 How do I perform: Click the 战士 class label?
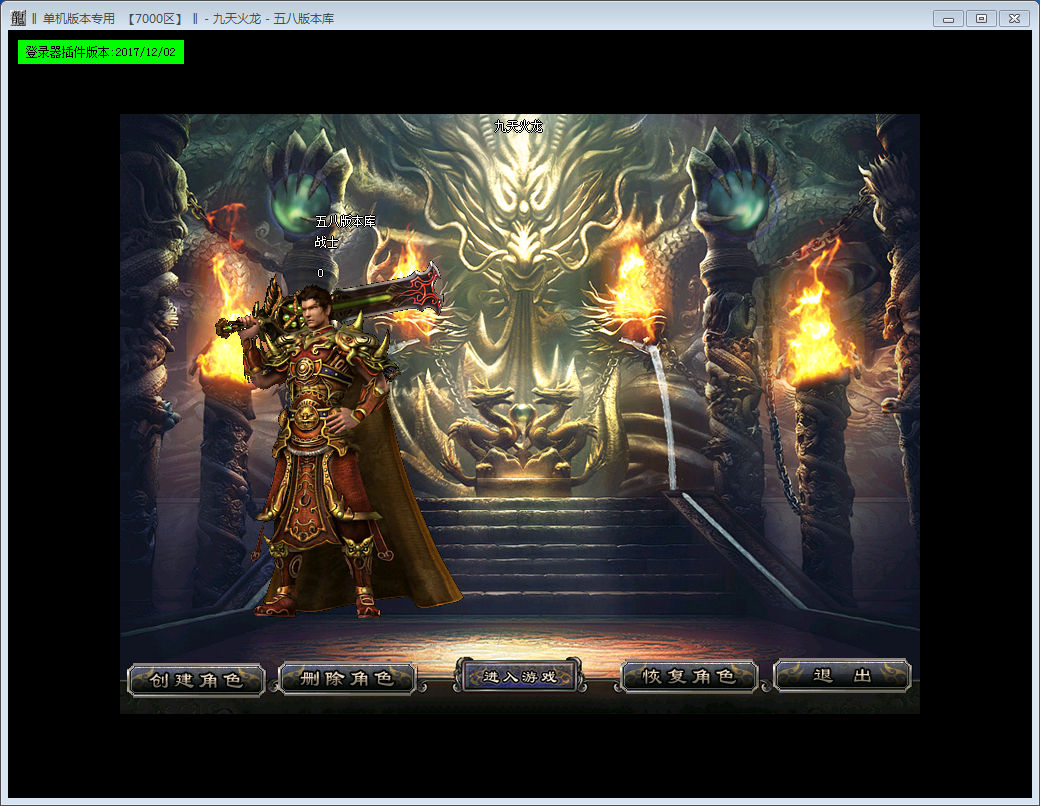point(326,243)
